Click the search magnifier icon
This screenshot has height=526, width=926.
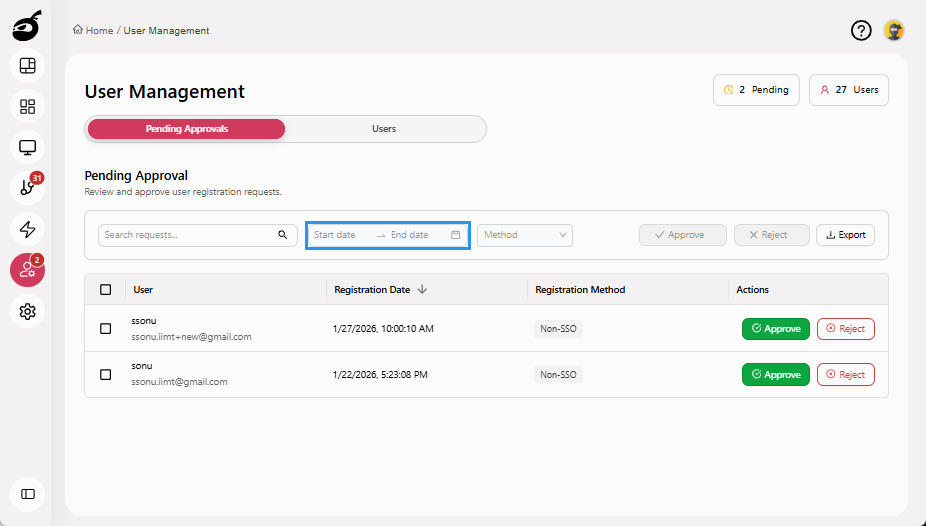[x=283, y=235]
